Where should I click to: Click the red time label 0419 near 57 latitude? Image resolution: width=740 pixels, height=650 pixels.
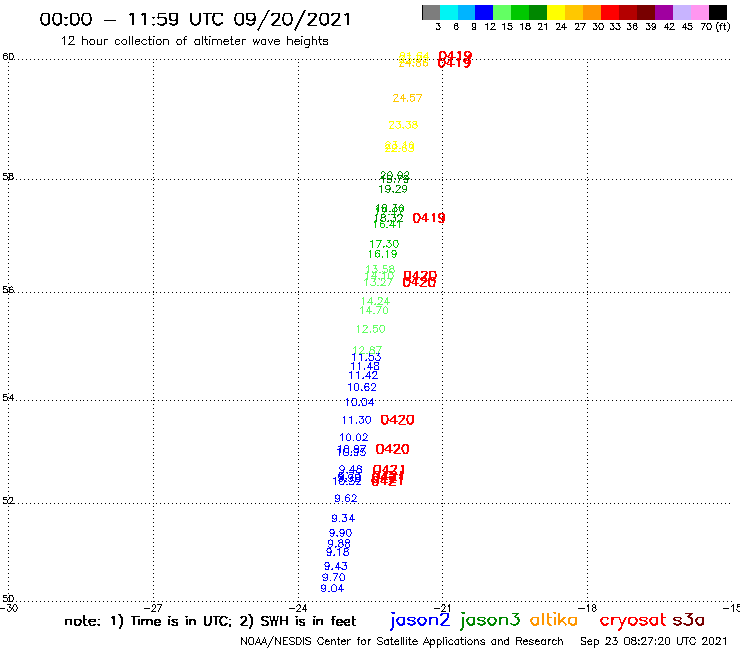pos(429,218)
